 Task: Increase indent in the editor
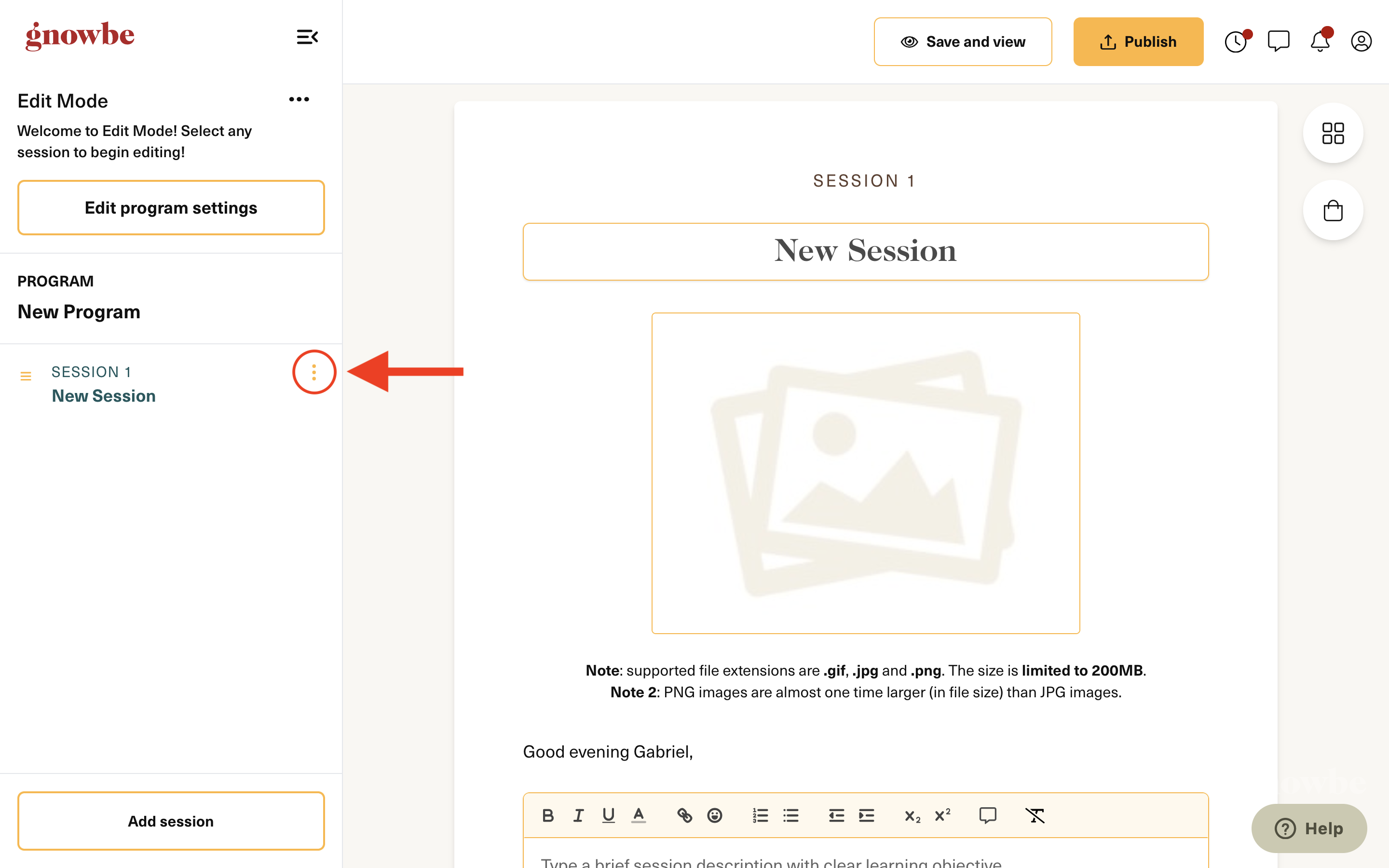(x=867, y=815)
